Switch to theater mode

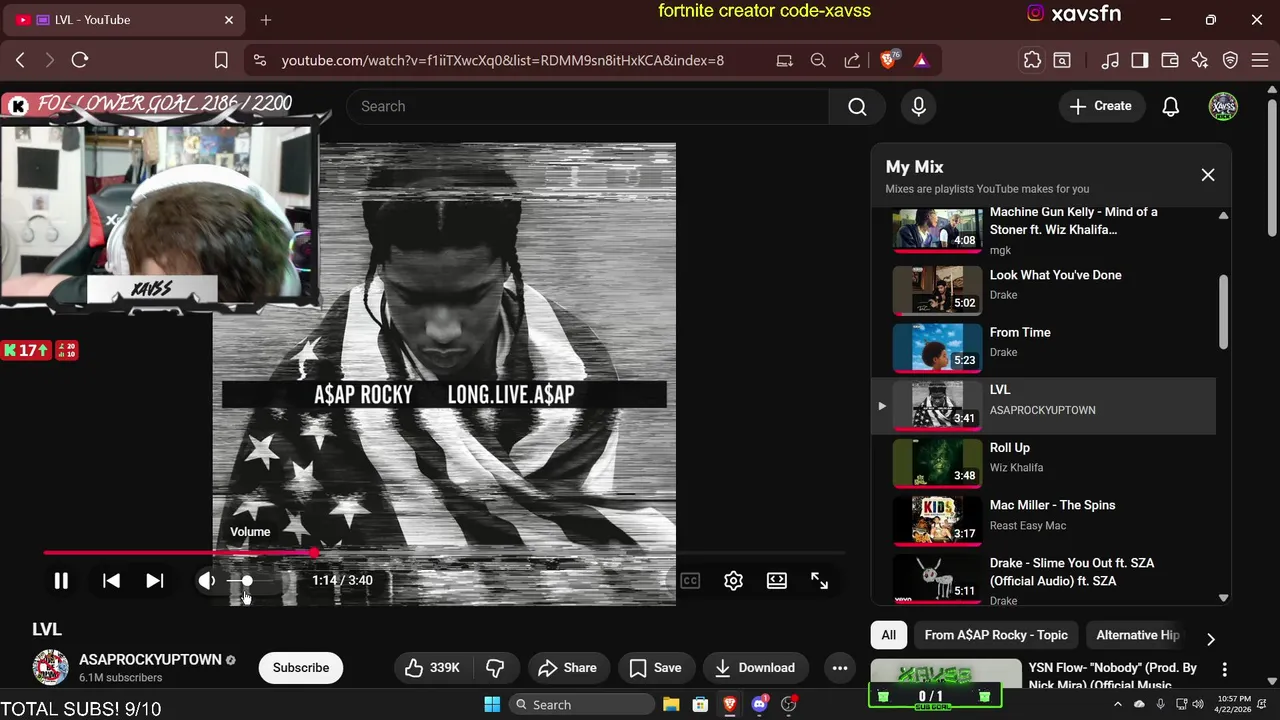(x=777, y=580)
